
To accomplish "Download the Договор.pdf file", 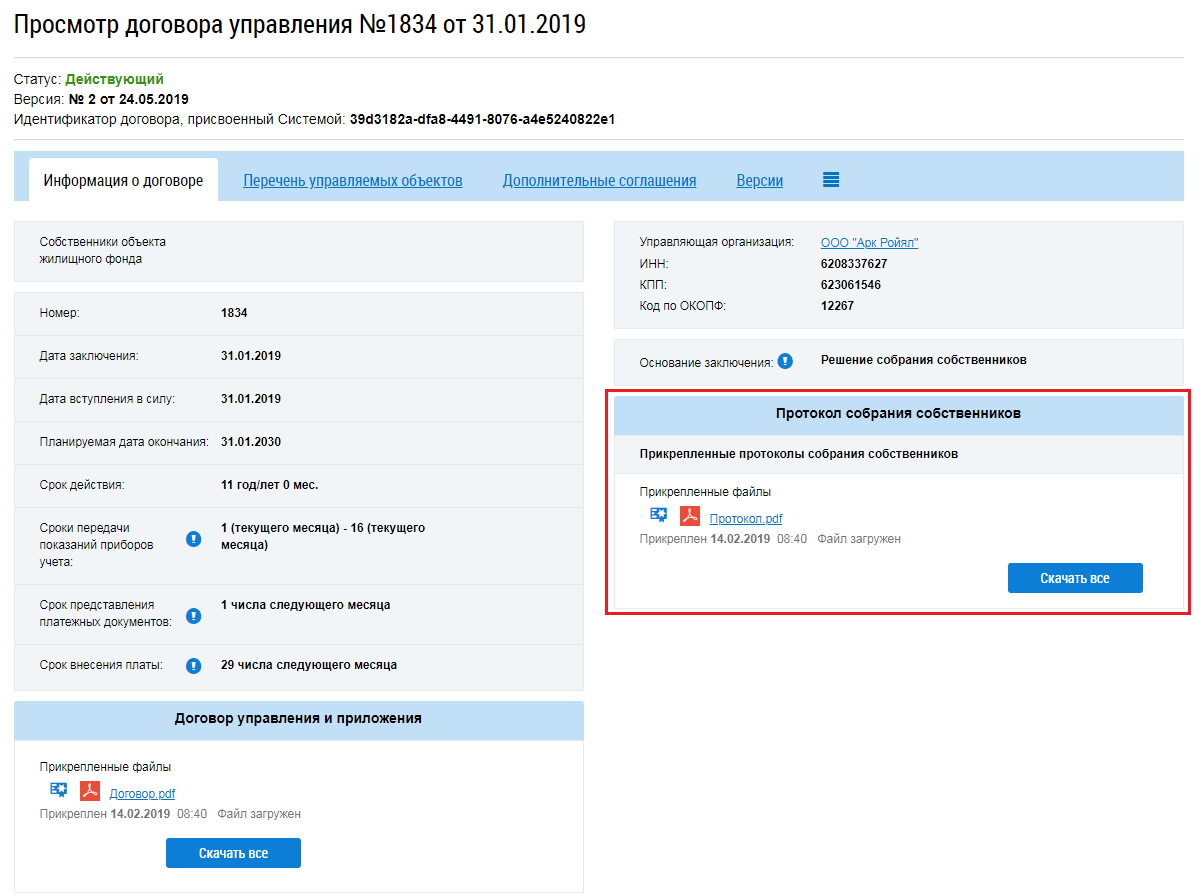I will (142, 794).
